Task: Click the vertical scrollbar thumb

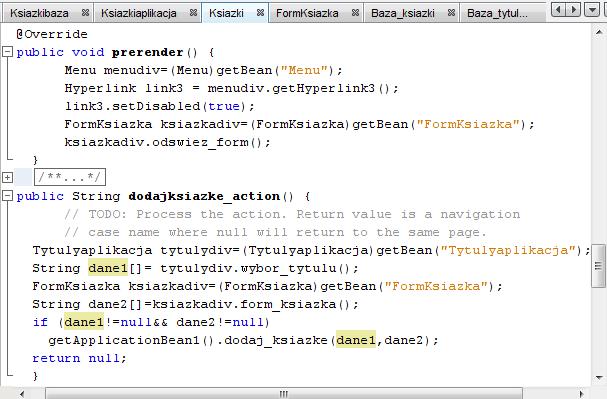Action: (598, 265)
